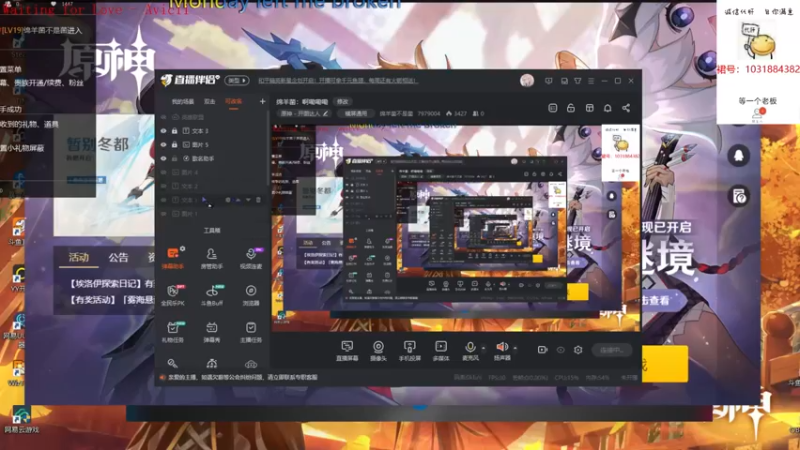Open the 浏览器 browser source tool
This screenshot has height=450, width=800.
(251, 295)
